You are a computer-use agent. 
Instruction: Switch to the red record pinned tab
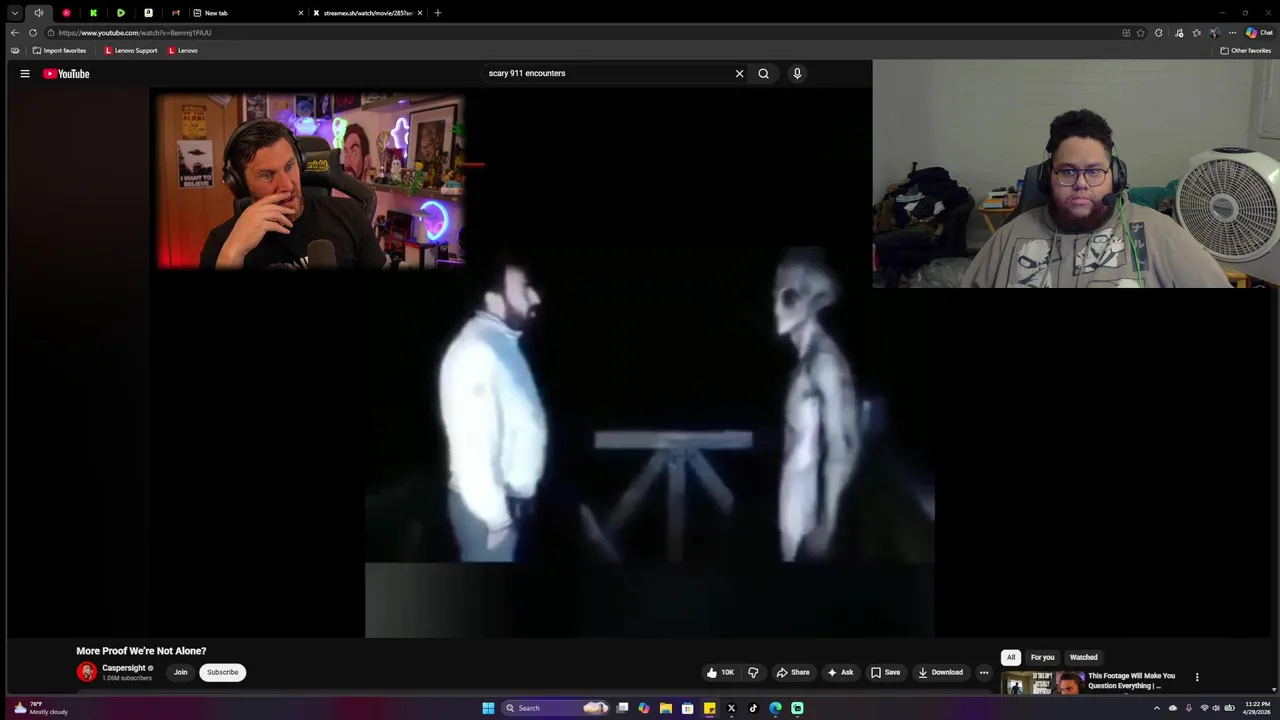point(66,13)
